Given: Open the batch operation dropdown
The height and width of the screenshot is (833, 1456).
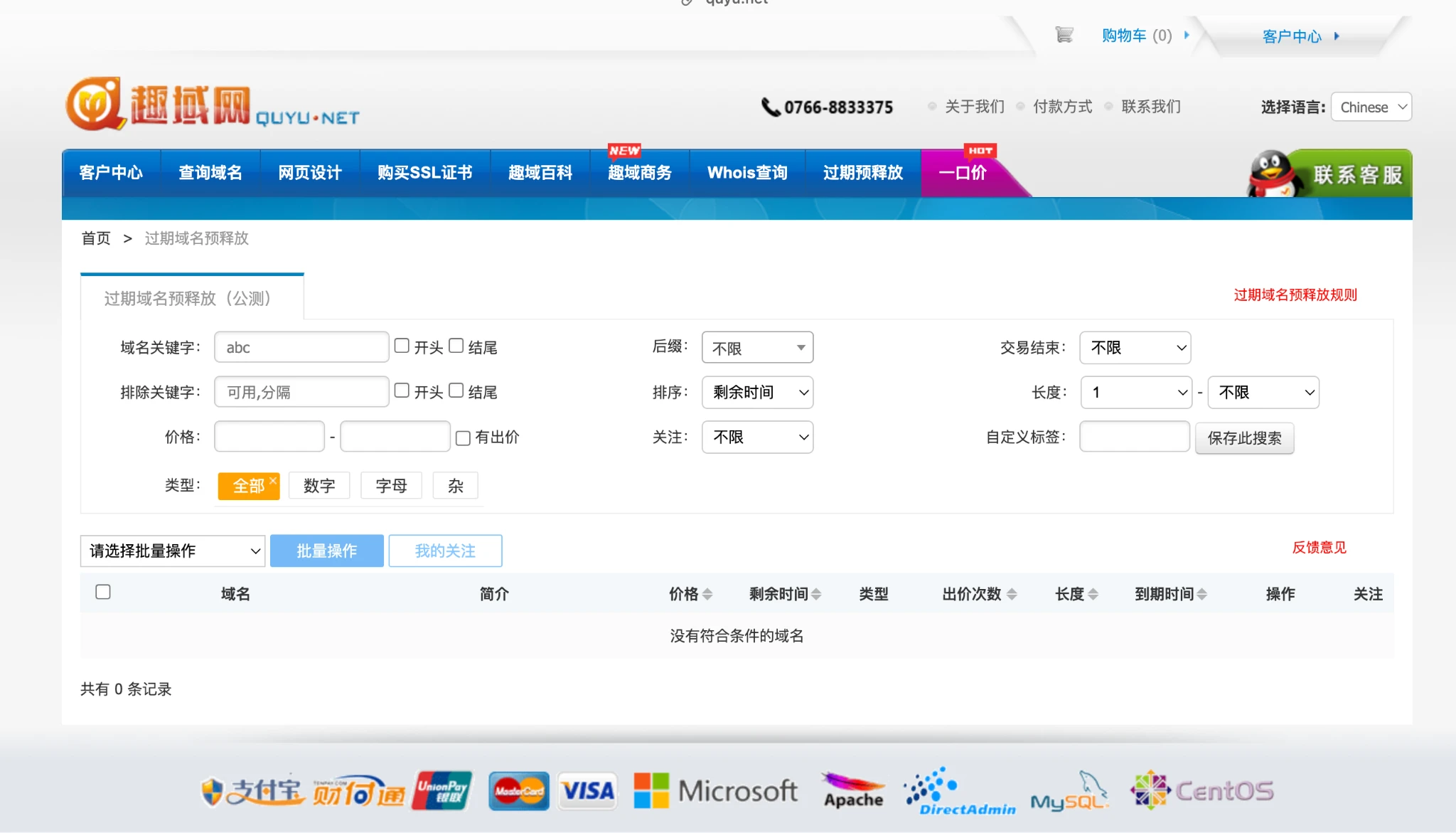Looking at the screenshot, I should (173, 551).
